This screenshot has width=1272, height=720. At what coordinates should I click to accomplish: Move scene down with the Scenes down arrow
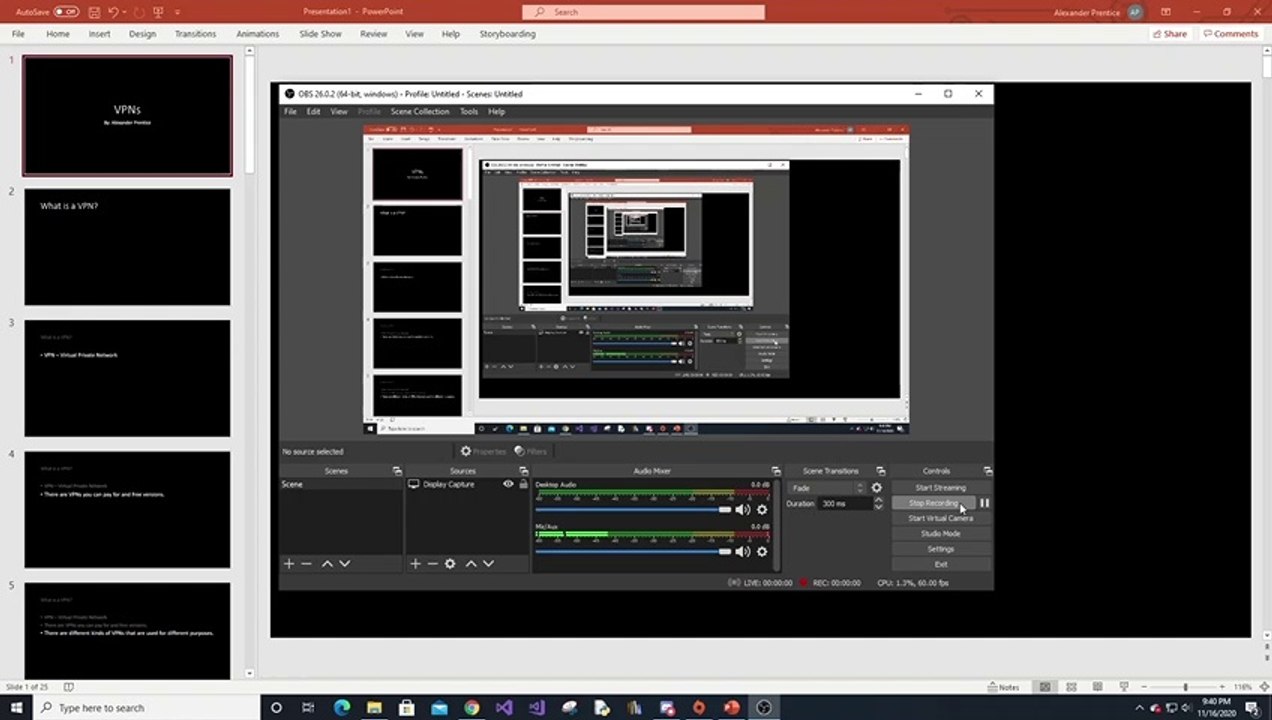(345, 564)
